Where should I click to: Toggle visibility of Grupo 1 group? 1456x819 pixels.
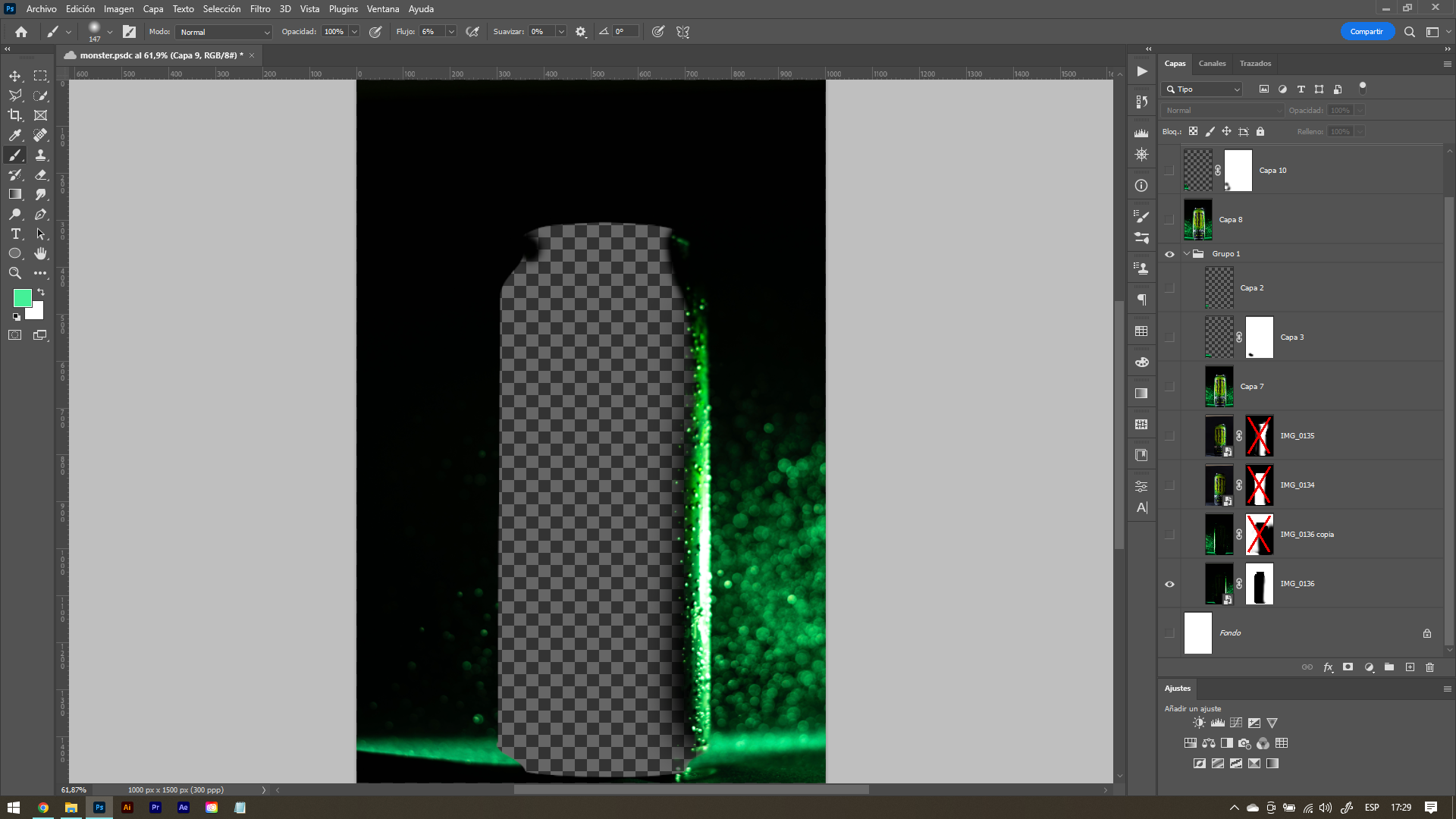[x=1169, y=254]
